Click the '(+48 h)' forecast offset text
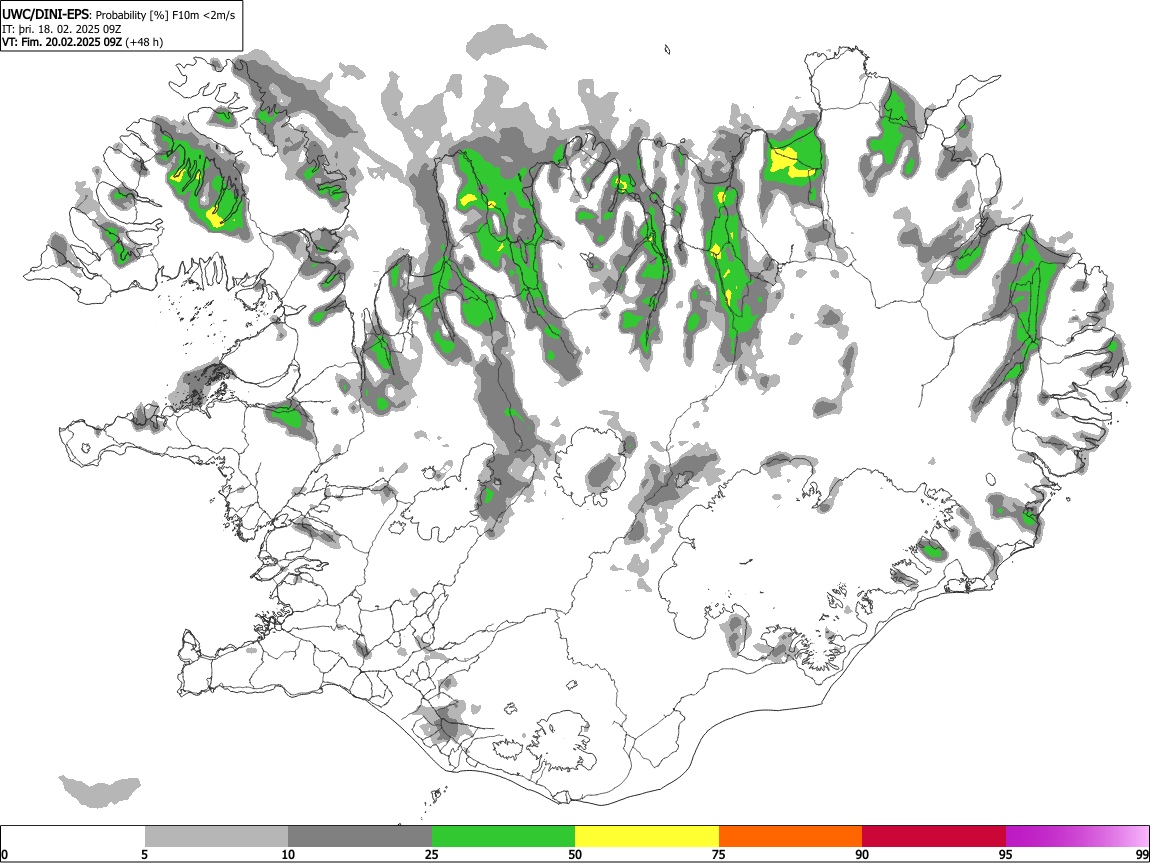This screenshot has width=1150, height=863. 144,42
